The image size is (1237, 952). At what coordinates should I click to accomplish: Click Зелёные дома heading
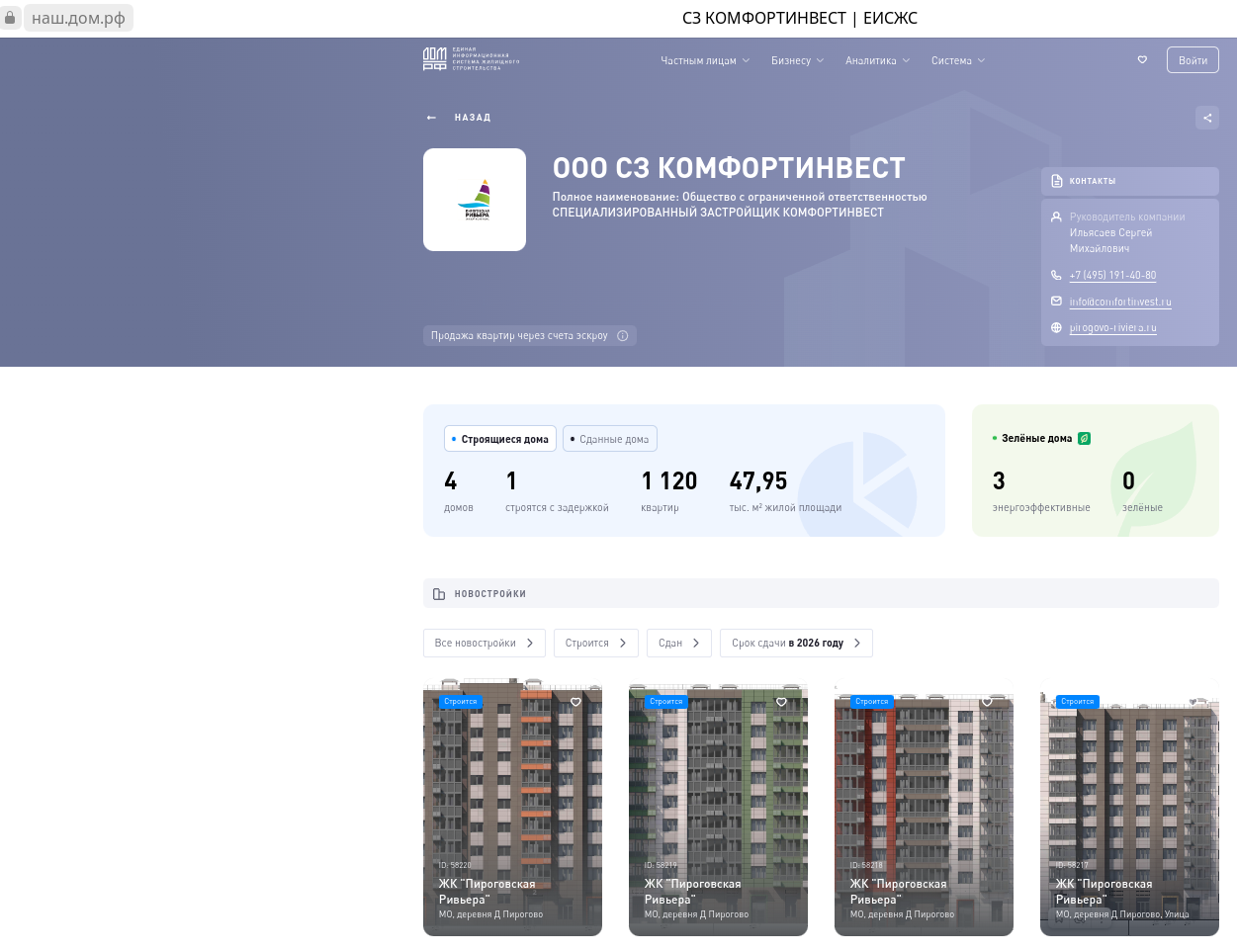(x=1036, y=438)
